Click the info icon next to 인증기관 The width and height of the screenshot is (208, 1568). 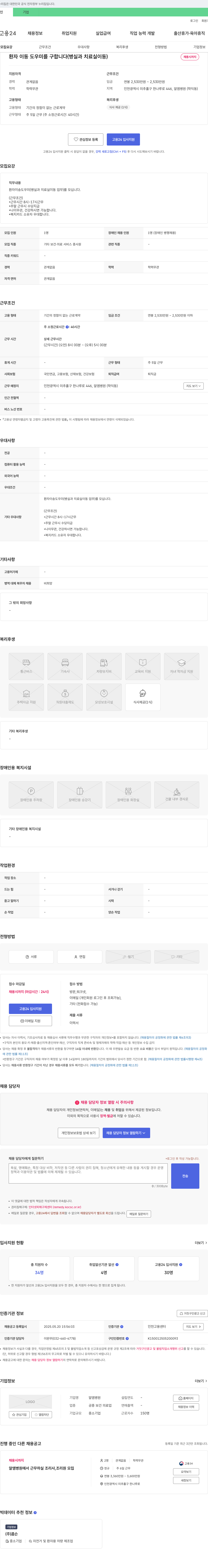tap(122, 1326)
